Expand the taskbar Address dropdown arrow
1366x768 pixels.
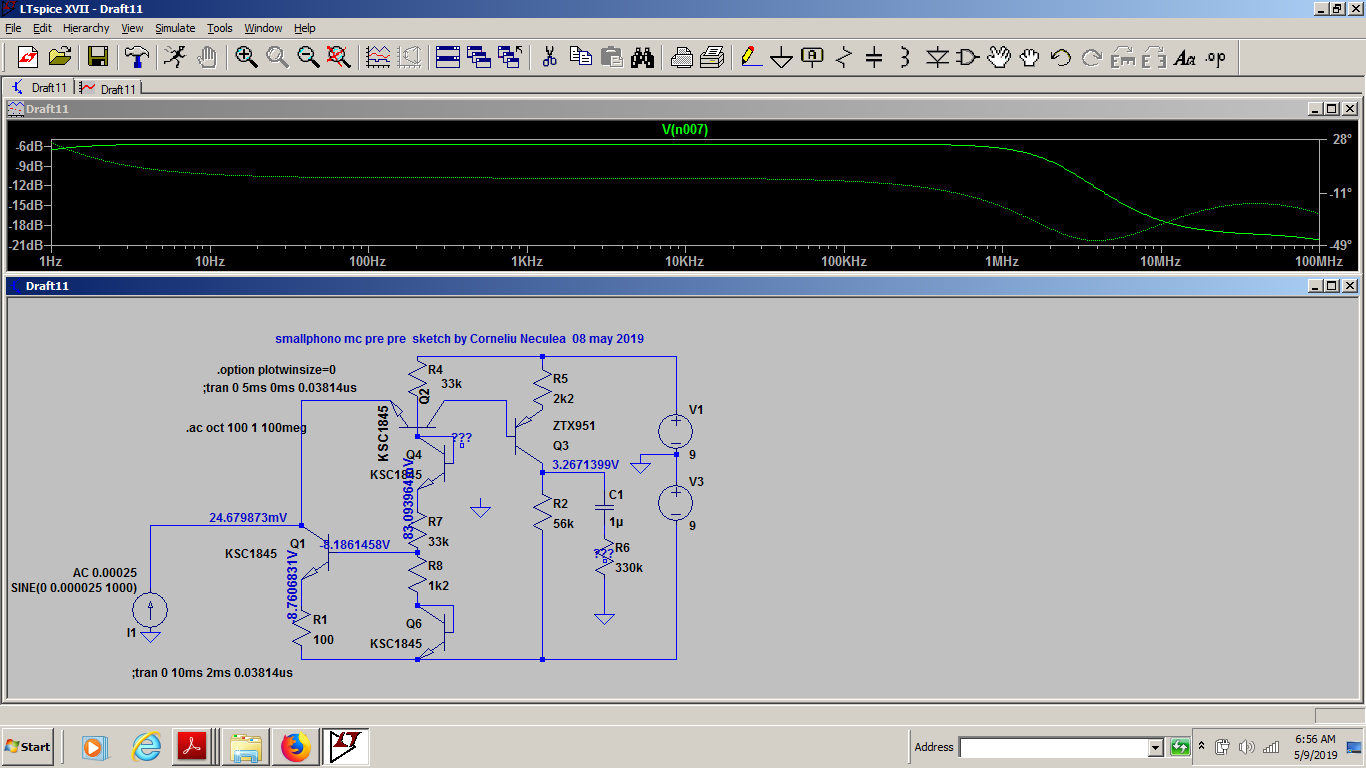point(1156,747)
